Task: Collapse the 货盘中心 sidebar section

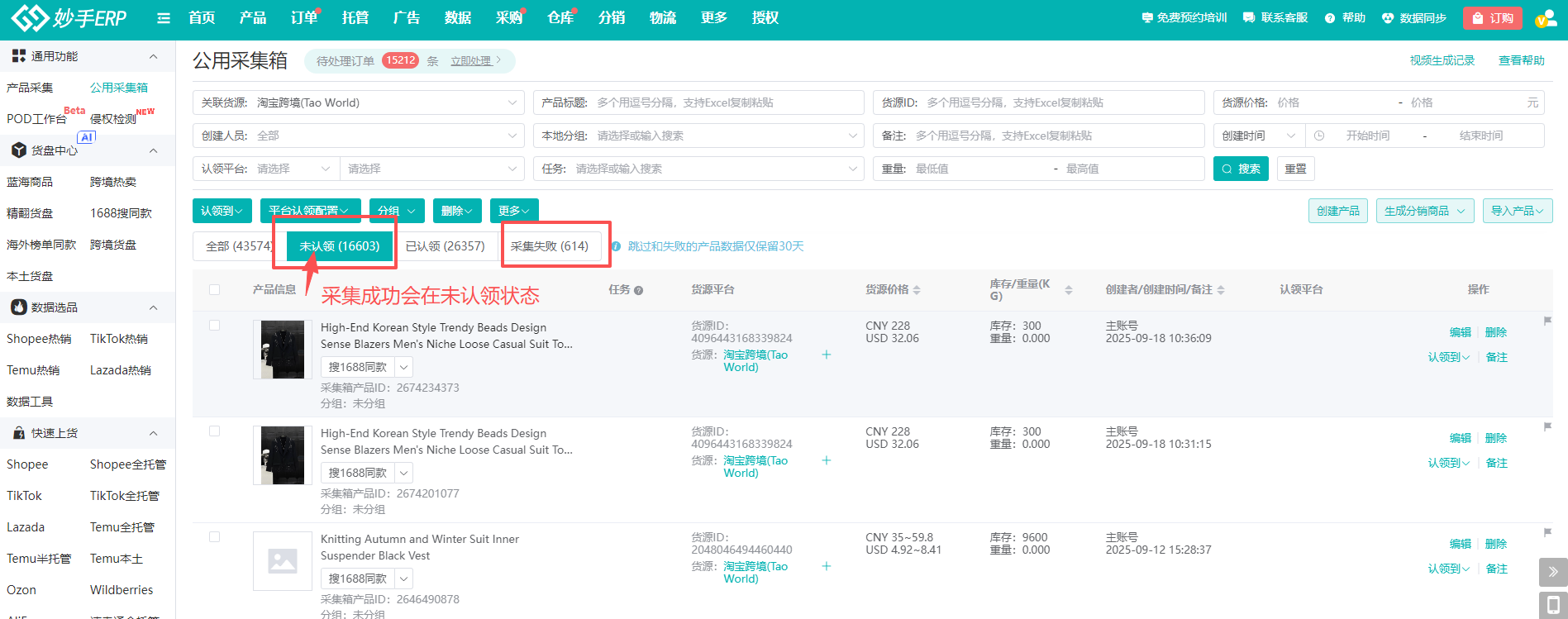Action: pyautogui.click(x=153, y=150)
